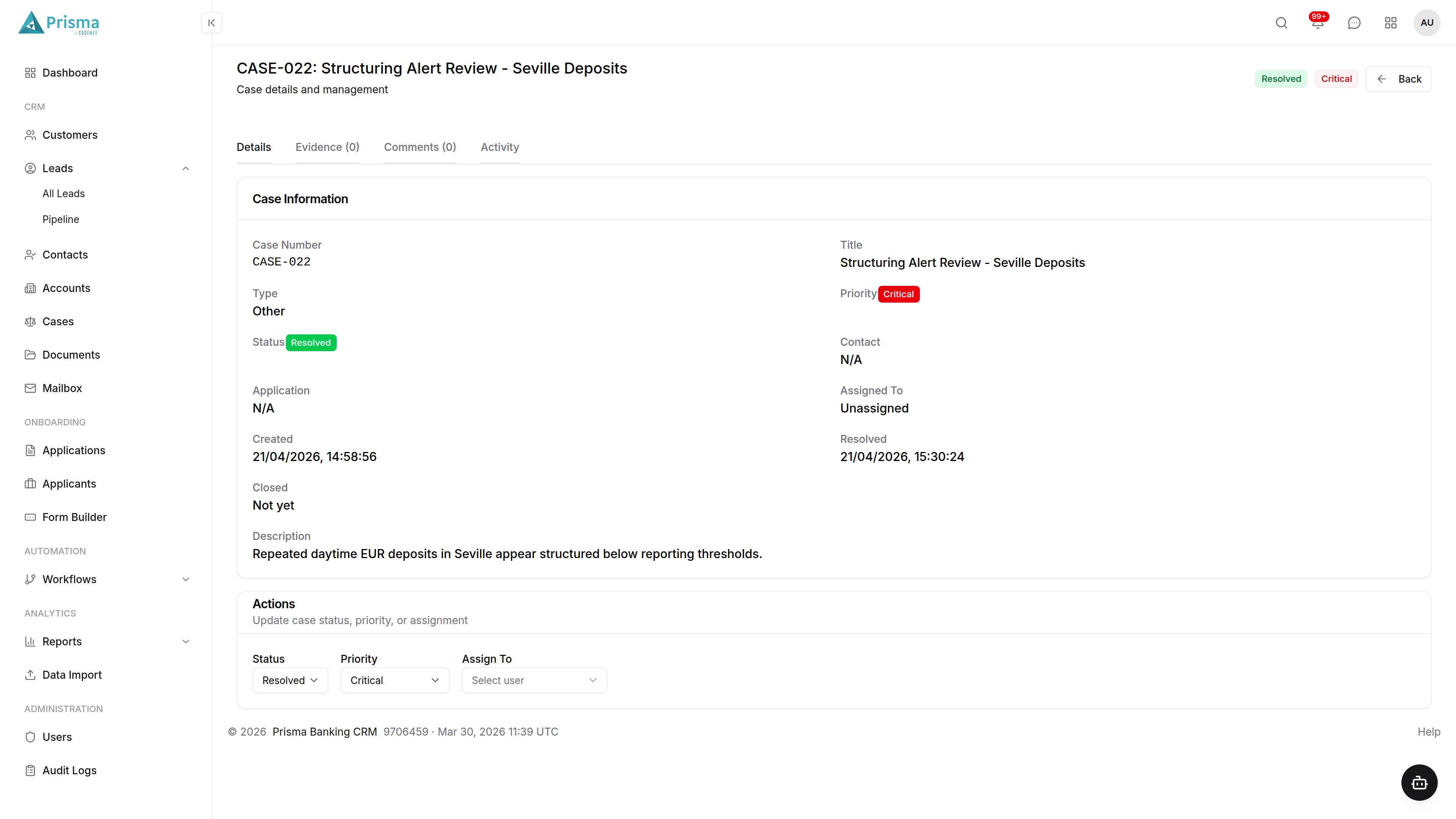The height and width of the screenshot is (819, 1456).
Task: Click the Case Information heading
Action: point(300,199)
